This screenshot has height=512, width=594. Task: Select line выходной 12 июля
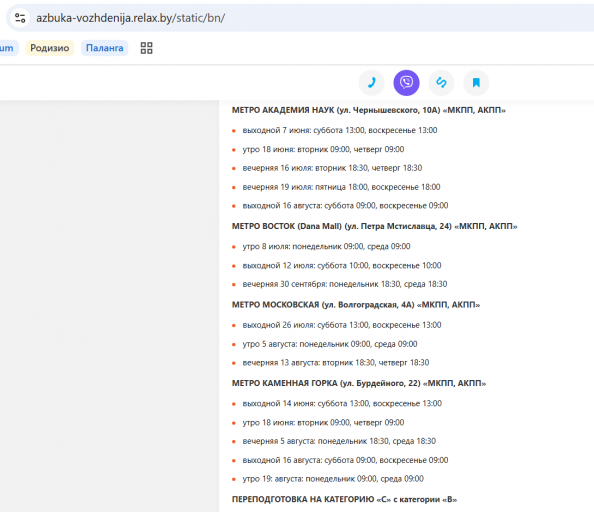click(x=342, y=265)
